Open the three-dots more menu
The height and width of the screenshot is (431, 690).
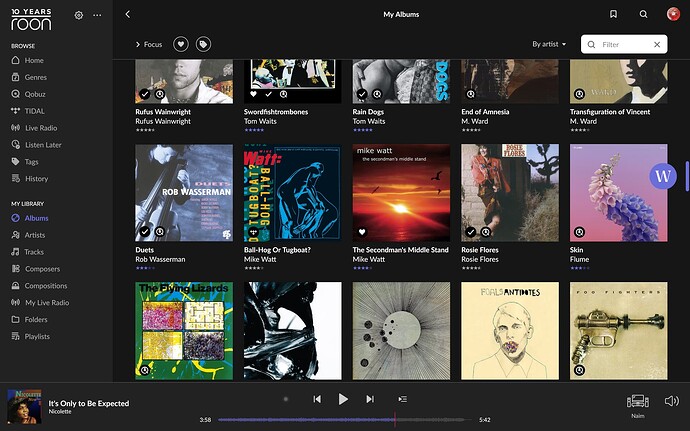(97, 15)
